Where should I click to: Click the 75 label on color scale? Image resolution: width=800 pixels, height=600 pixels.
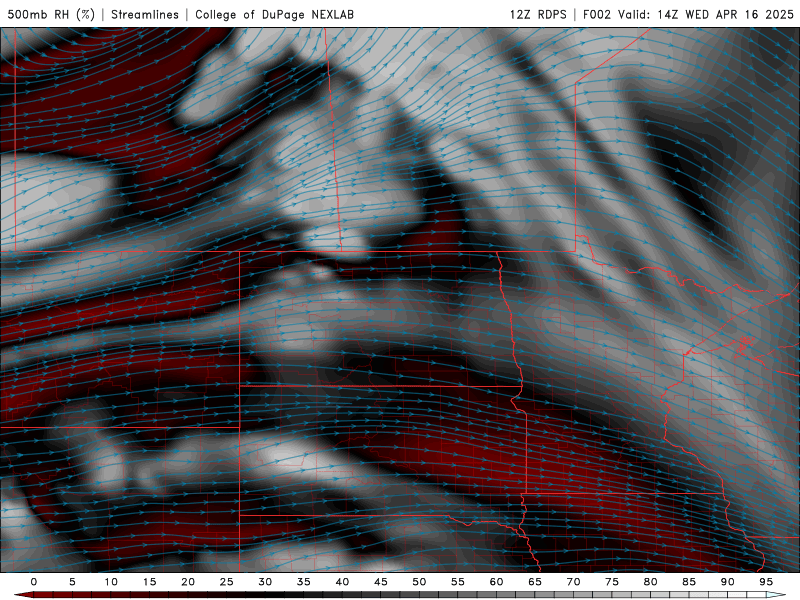[612, 582]
